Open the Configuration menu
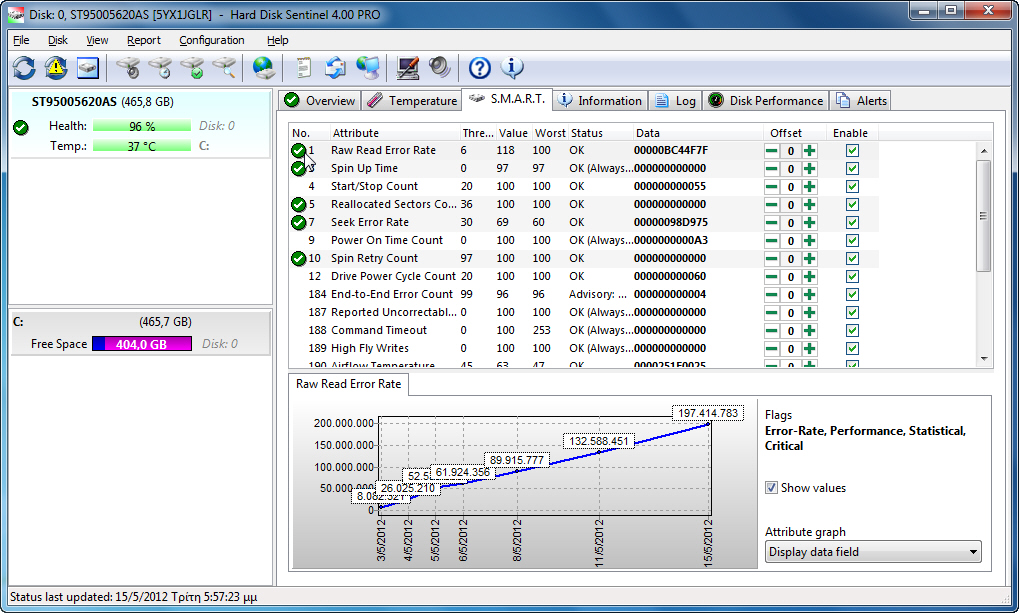Image resolution: width=1019 pixels, height=613 pixels. pyautogui.click(x=212, y=40)
